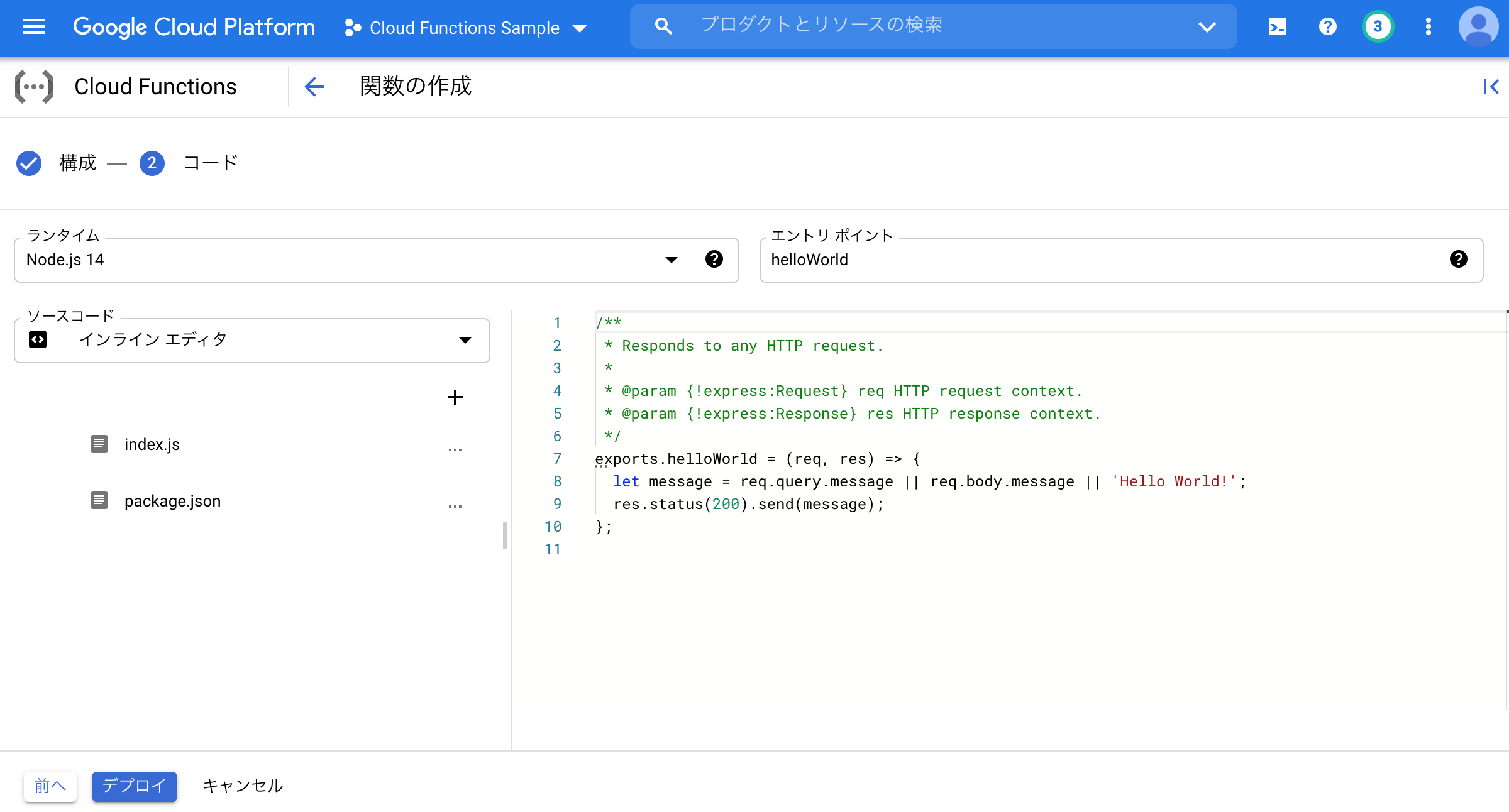Click the notifications icon showing 3

(x=1378, y=26)
